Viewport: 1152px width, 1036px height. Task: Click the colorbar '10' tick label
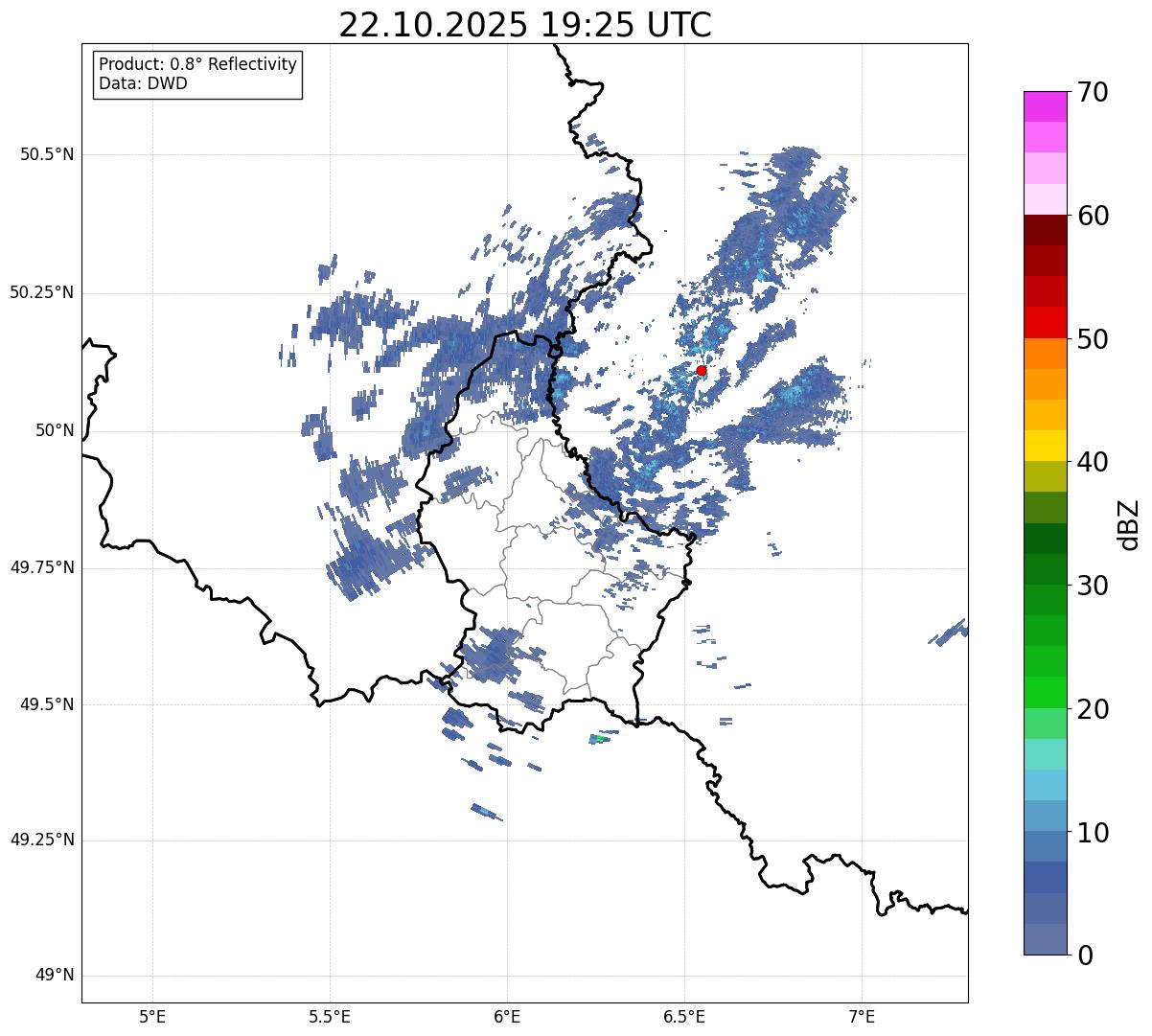1093,832
